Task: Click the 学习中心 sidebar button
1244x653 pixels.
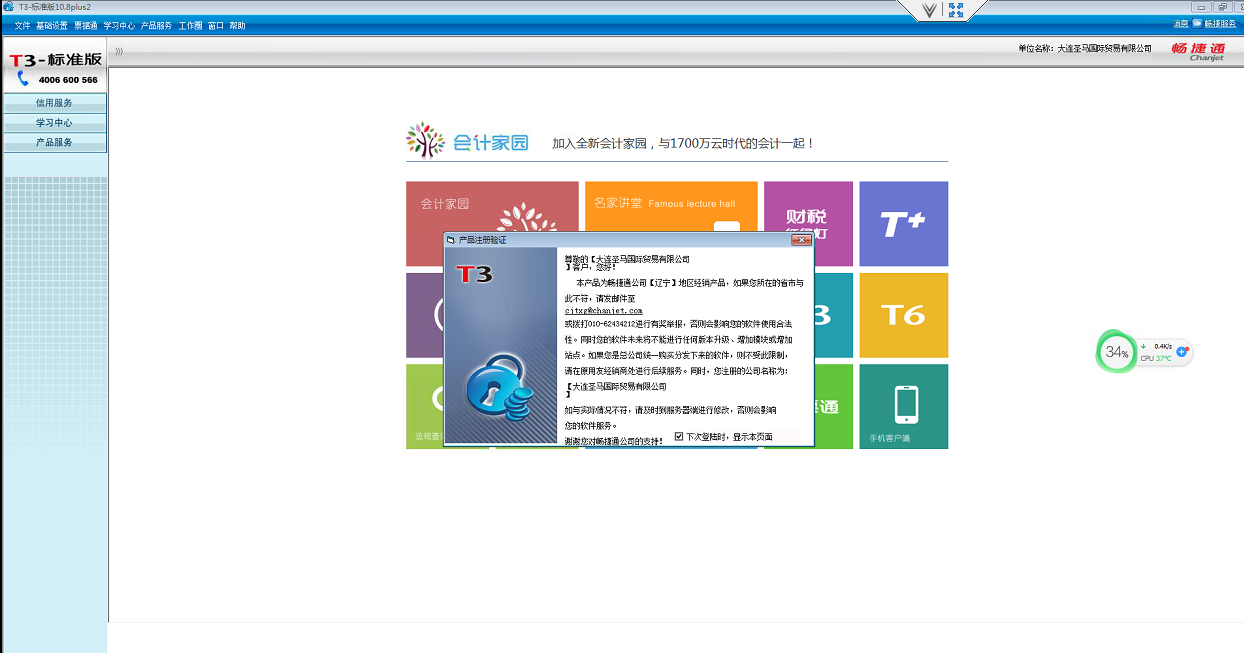Action: (54, 123)
